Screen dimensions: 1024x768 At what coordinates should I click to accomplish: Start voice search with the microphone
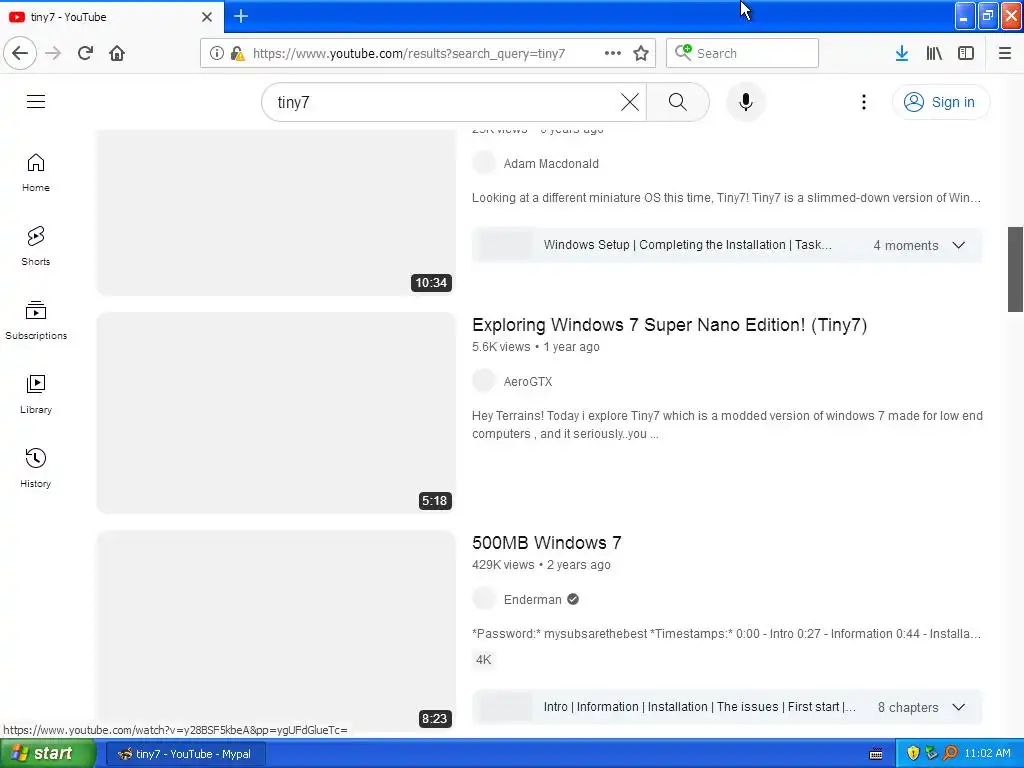746,102
